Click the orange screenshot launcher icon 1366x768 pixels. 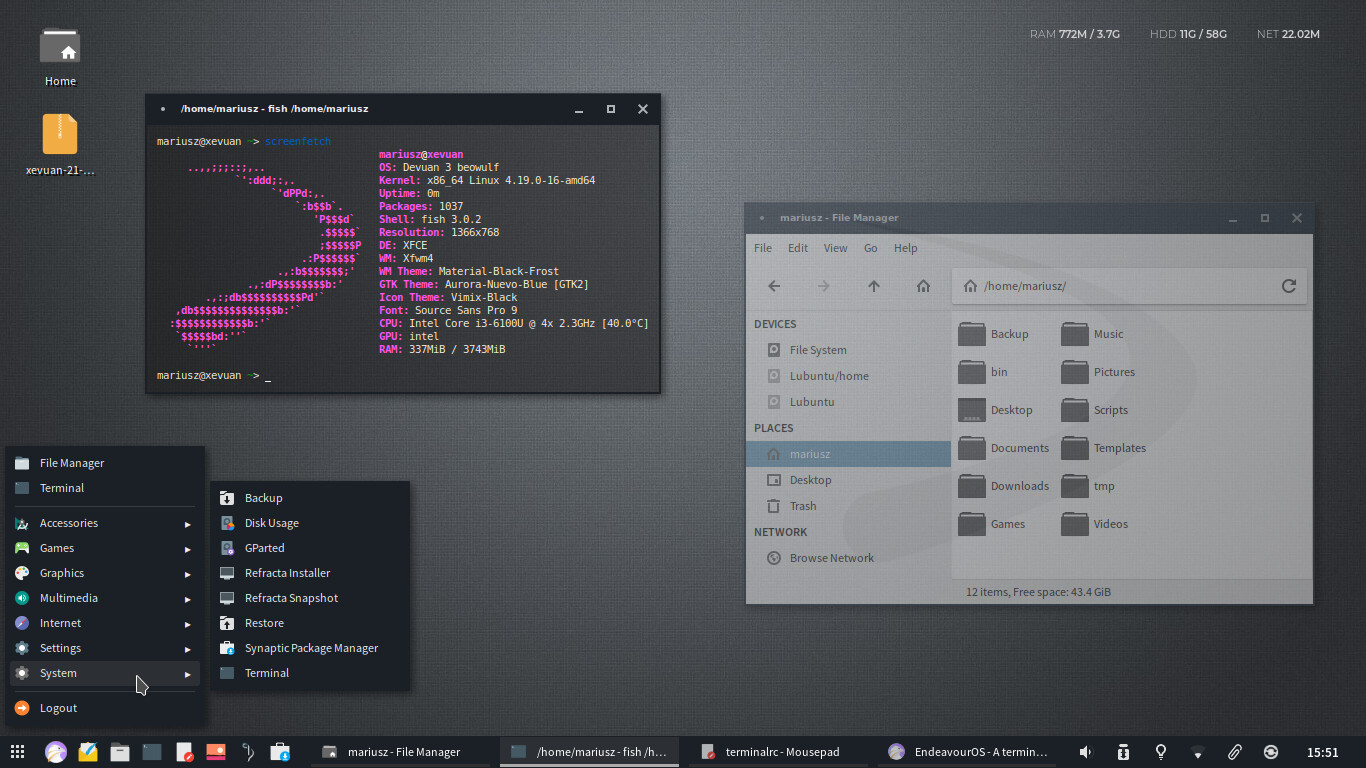(215, 751)
